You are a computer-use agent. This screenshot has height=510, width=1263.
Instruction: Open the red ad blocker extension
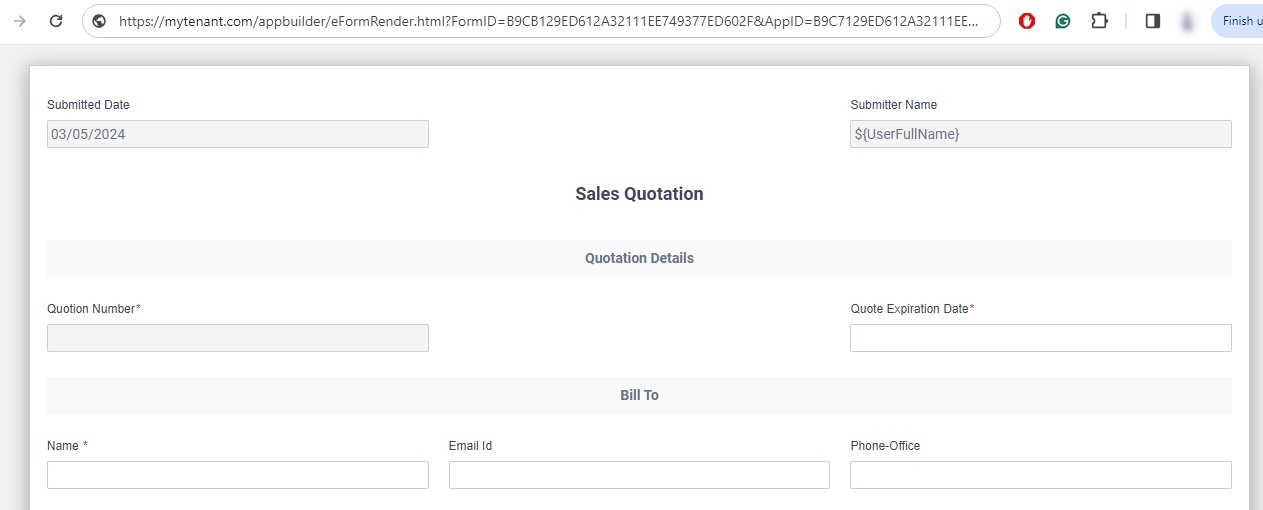point(1027,21)
